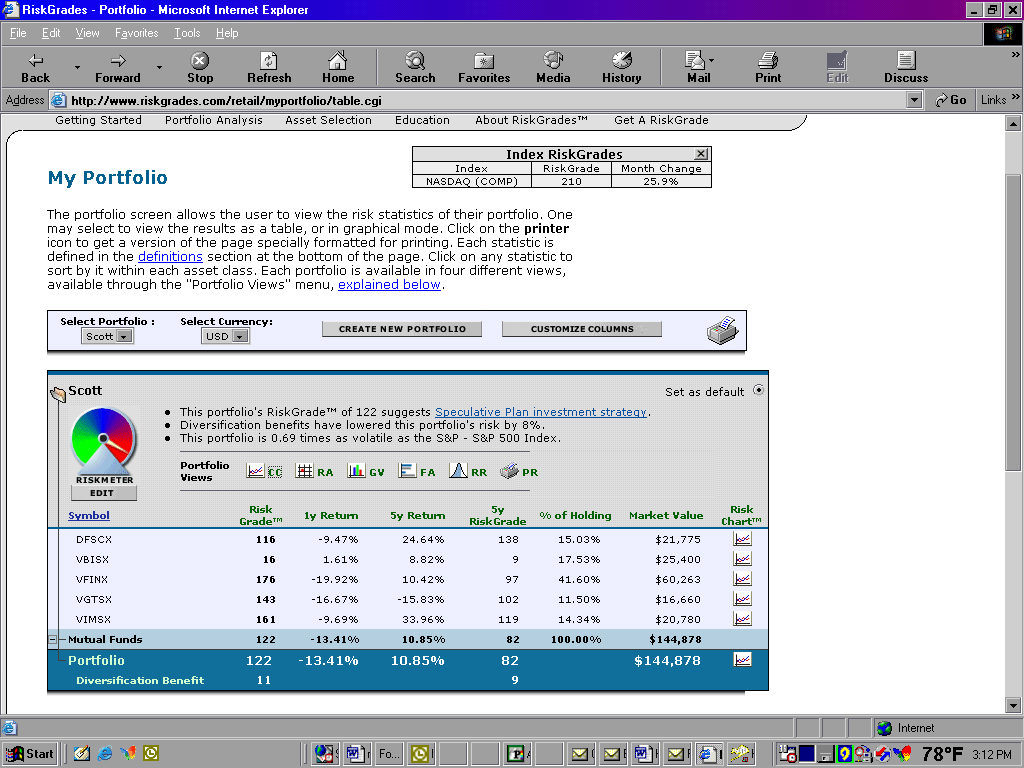Open the Favorites menu
The width and height of the screenshot is (1024, 768).
(x=136, y=33)
